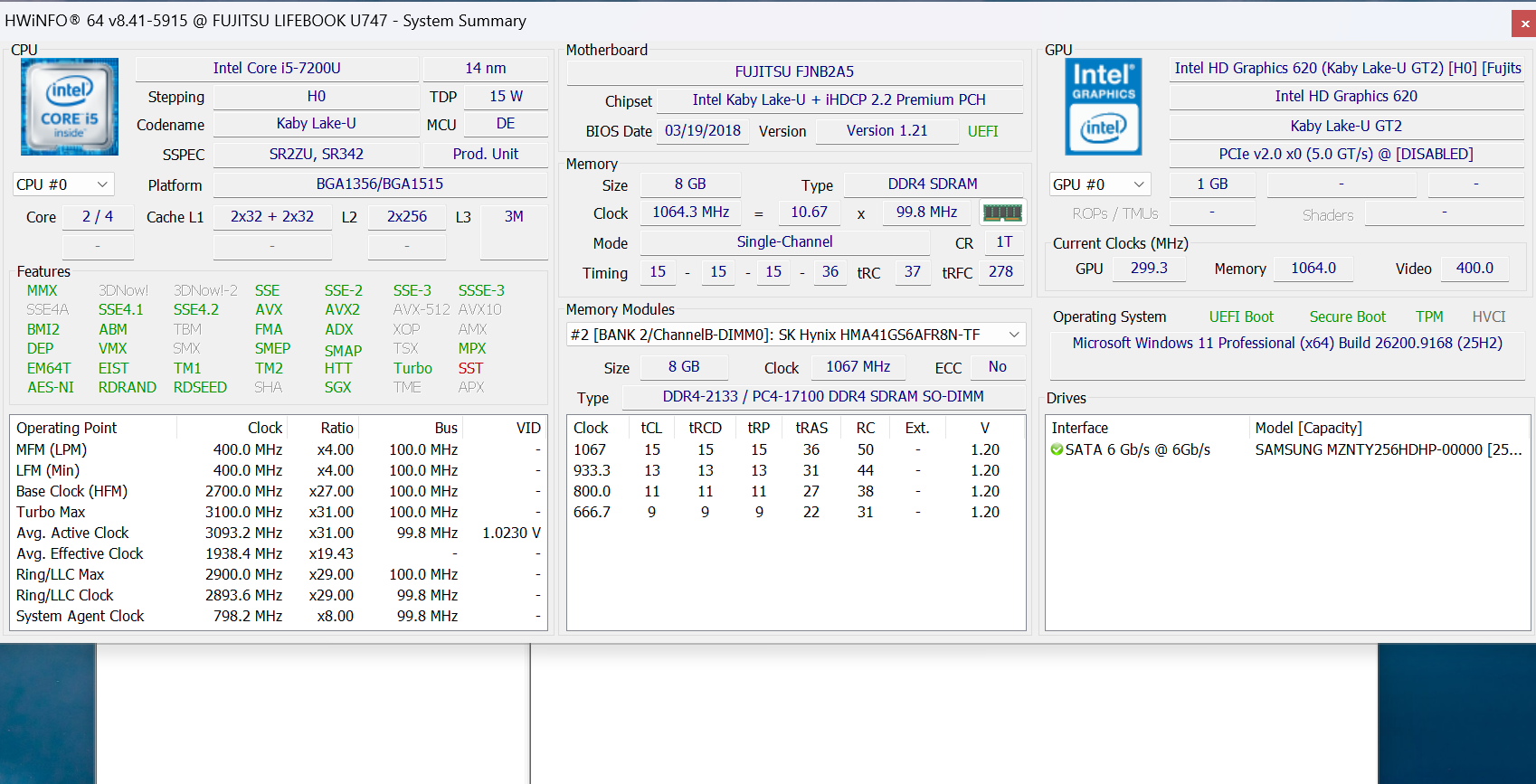Select the MCU value DE
The image size is (1536, 784).
click(506, 124)
